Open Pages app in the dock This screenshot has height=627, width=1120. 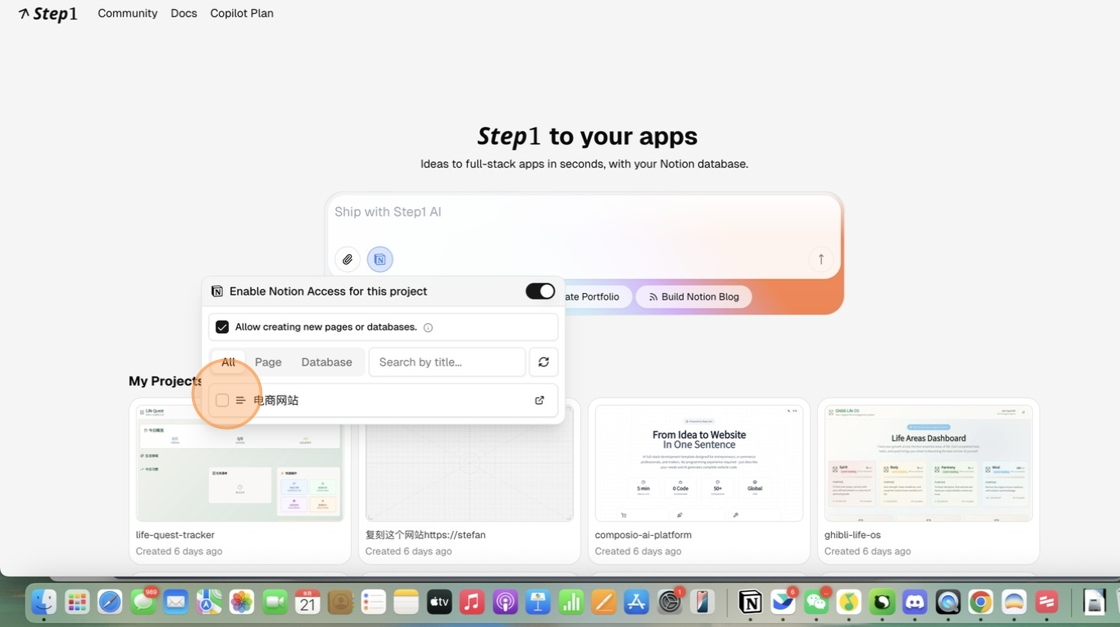point(604,602)
